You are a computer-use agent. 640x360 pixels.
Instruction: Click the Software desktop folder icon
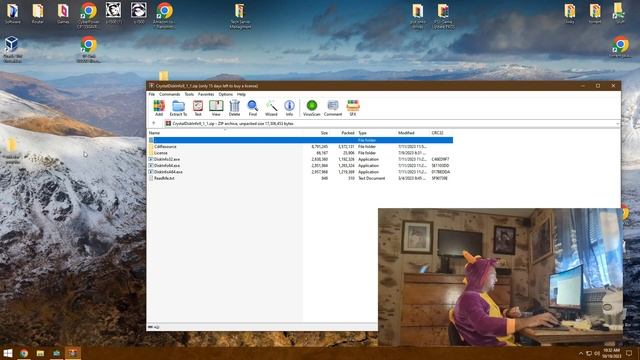click(x=12, y=14)
